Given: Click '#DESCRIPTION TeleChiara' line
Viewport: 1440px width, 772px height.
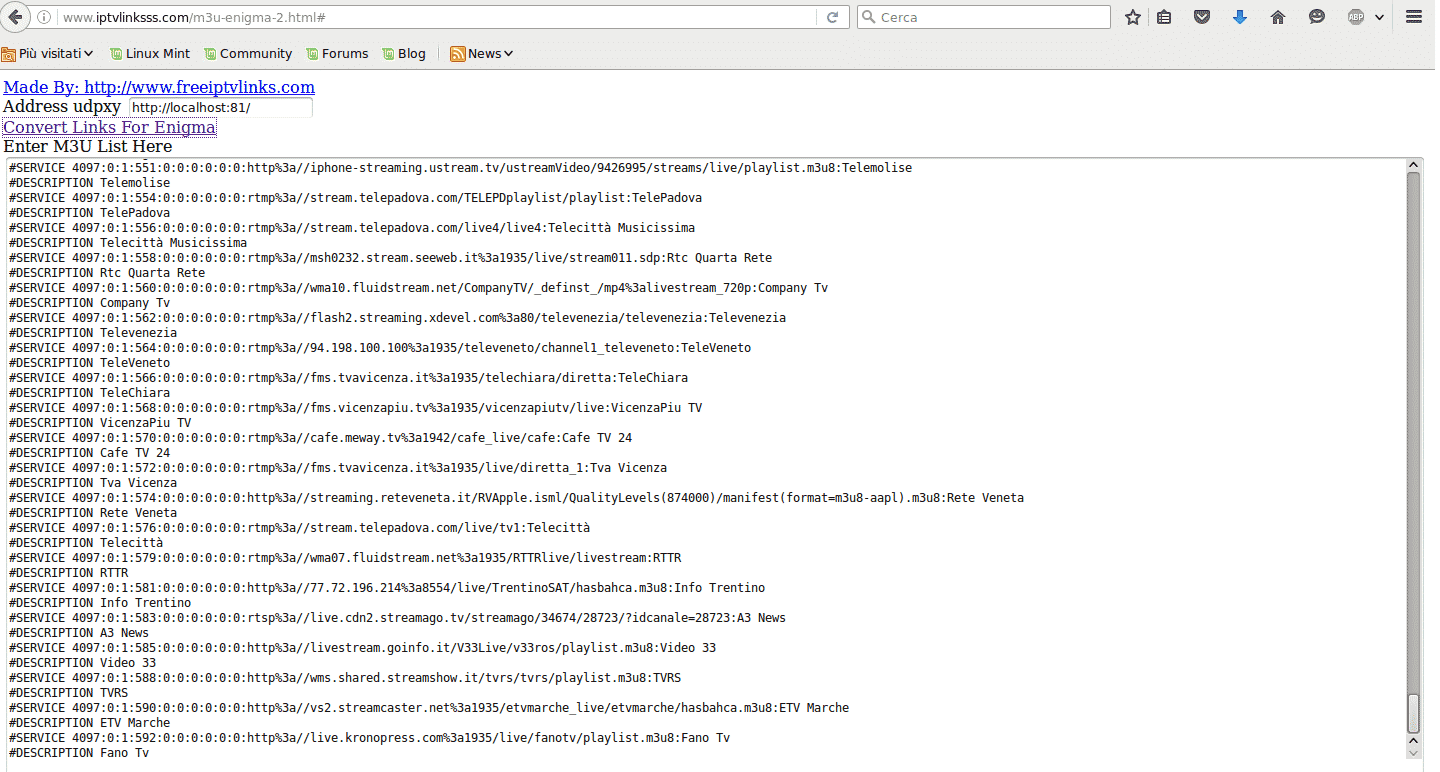Looking at the screenshot, I should point(89,393).
